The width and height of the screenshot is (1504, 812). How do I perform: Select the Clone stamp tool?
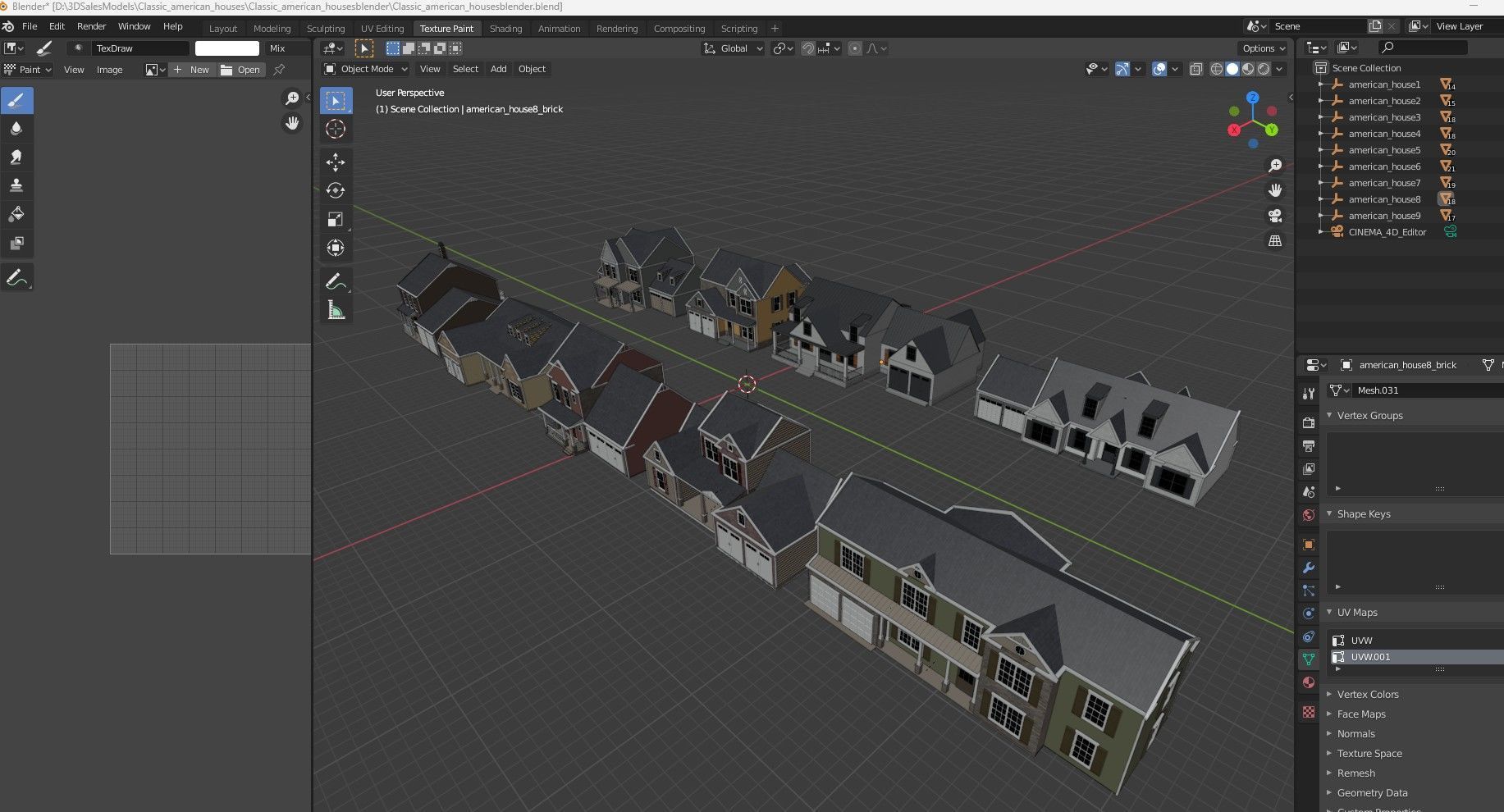click(16, 186)
